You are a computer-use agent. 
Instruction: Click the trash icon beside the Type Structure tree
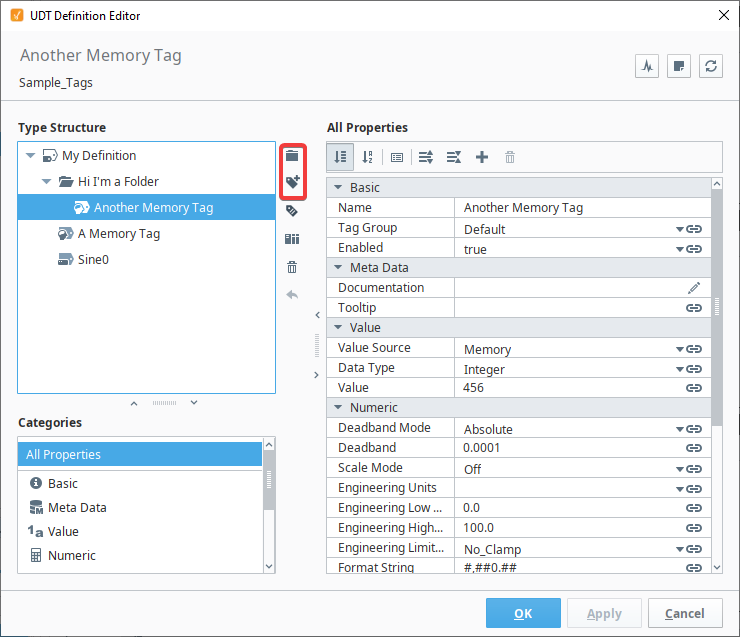pos(292,267)
